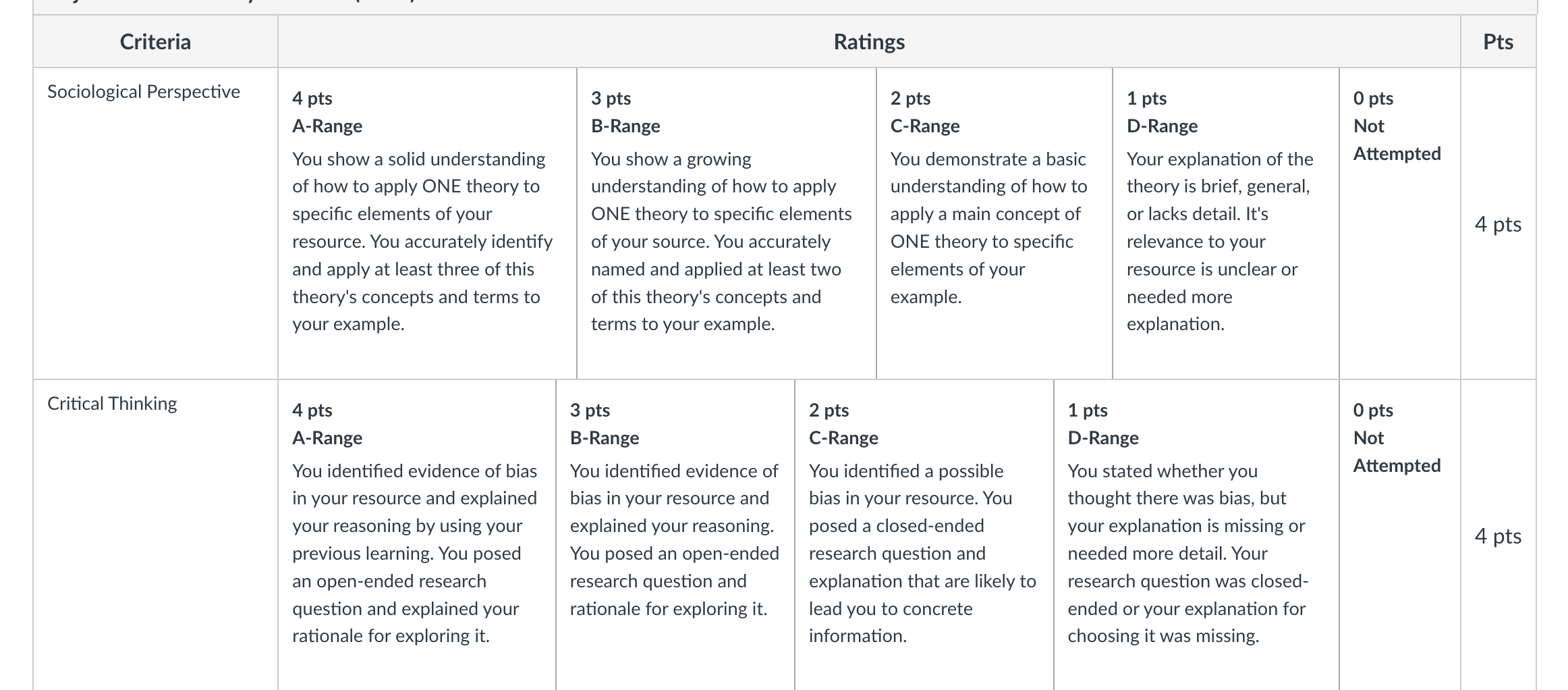The image size is (1568, 690).
Task: Click the 'You show a solid understanding' description
Action: coord(422,242)
